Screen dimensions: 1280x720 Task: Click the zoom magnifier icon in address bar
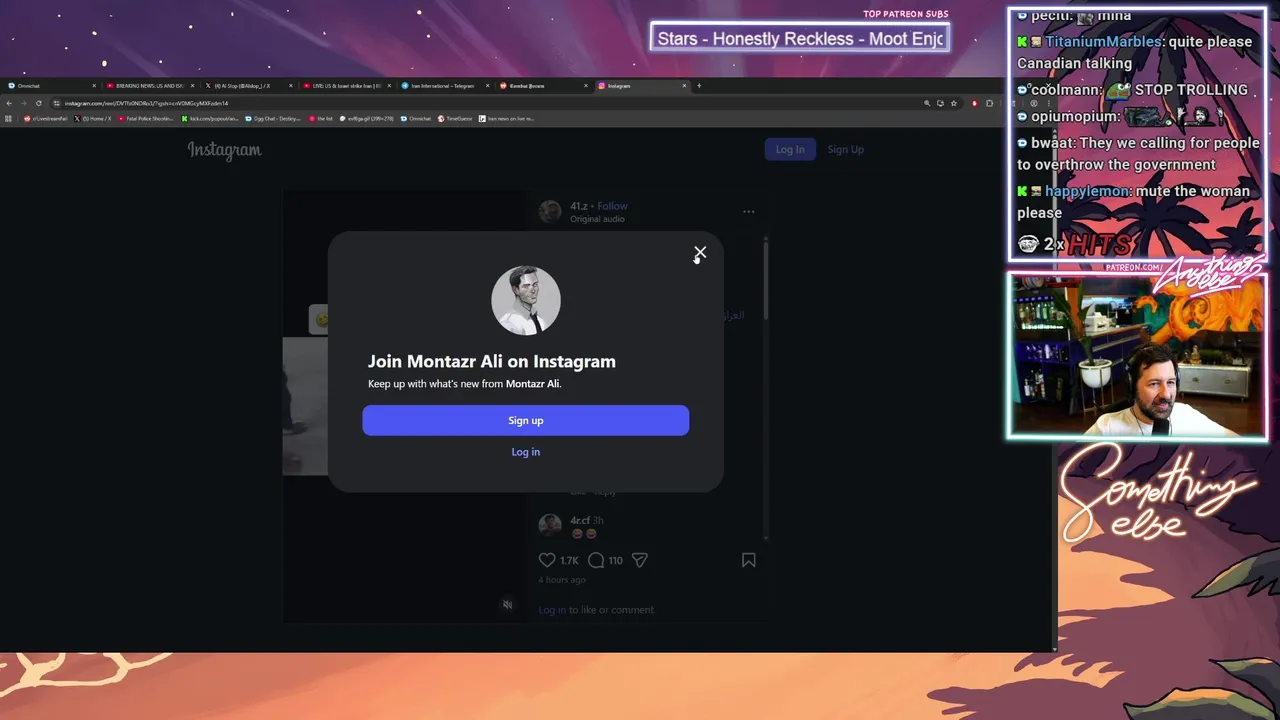927,103
